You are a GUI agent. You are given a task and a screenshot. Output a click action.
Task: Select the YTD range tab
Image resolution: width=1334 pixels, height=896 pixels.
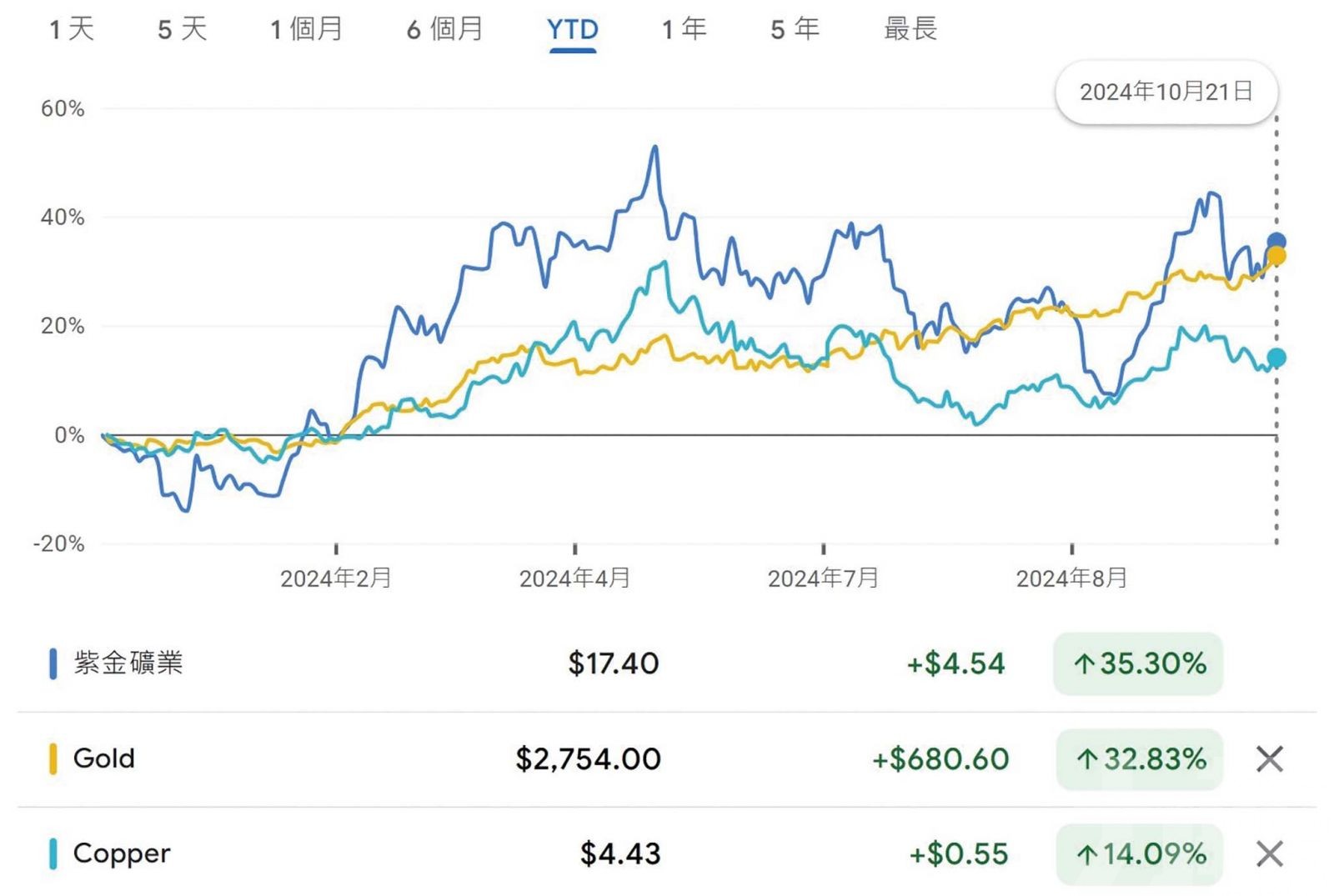pos(573,30)
